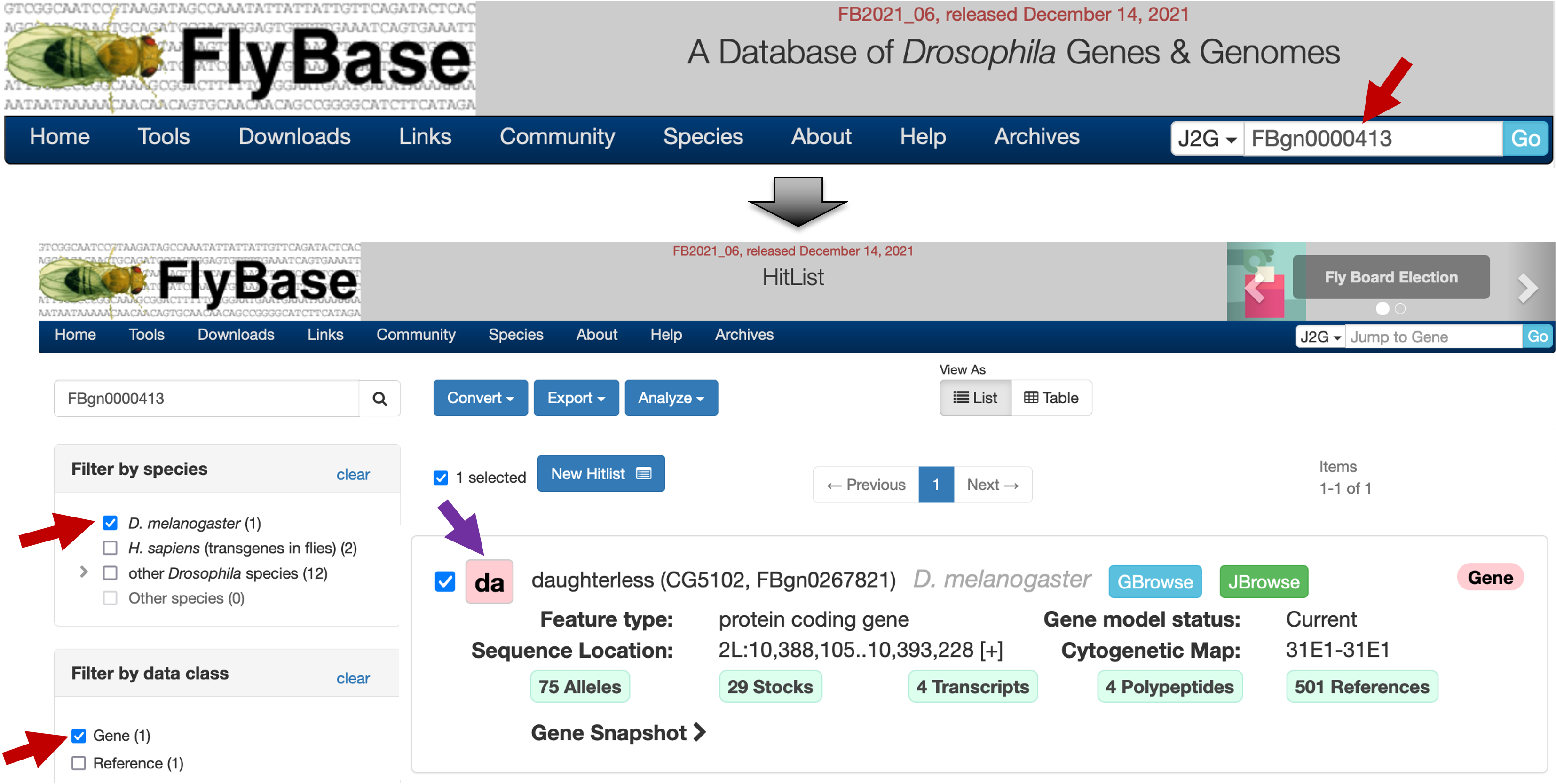Switch to List view

(975, 398)
